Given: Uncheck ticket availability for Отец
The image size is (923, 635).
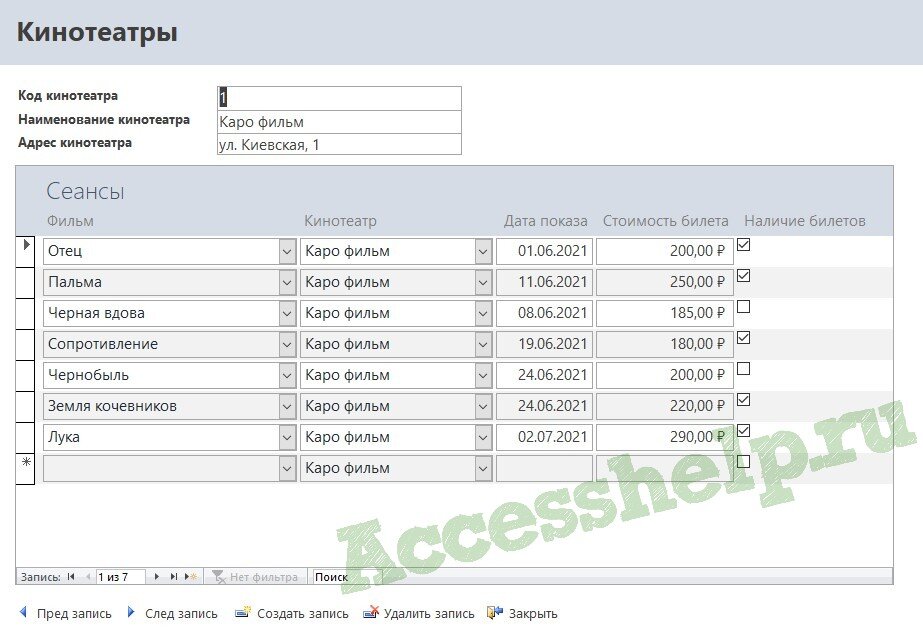Looking at the screenshot, I should tap(743, 244).
